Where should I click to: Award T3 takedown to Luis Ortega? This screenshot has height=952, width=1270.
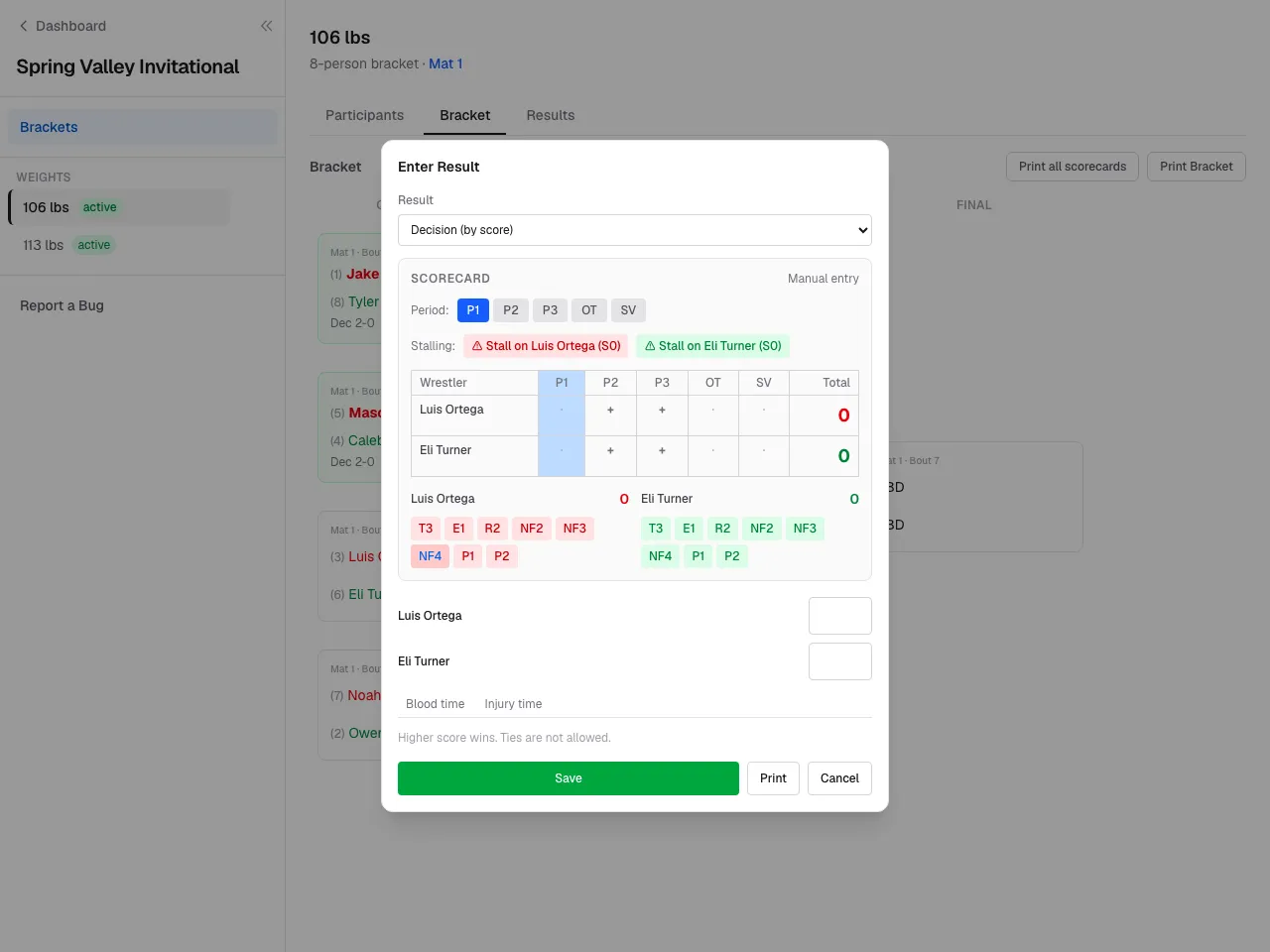(426, 529)
